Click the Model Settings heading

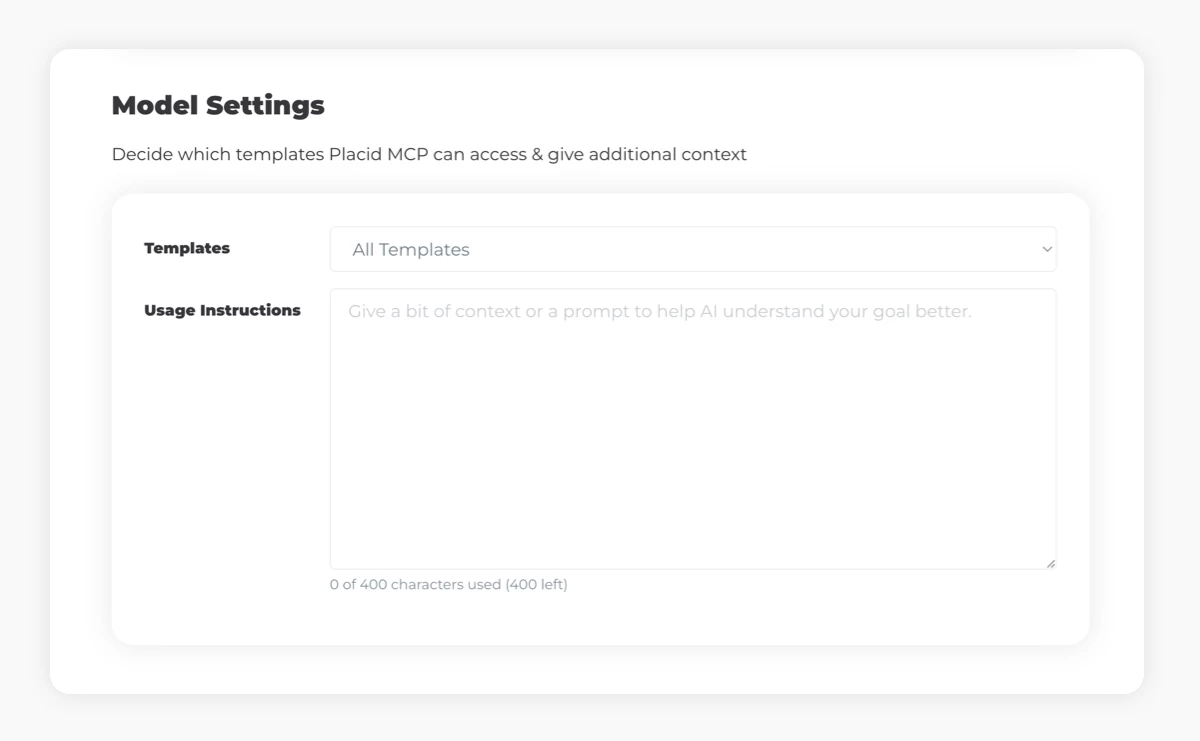[218, 105]
